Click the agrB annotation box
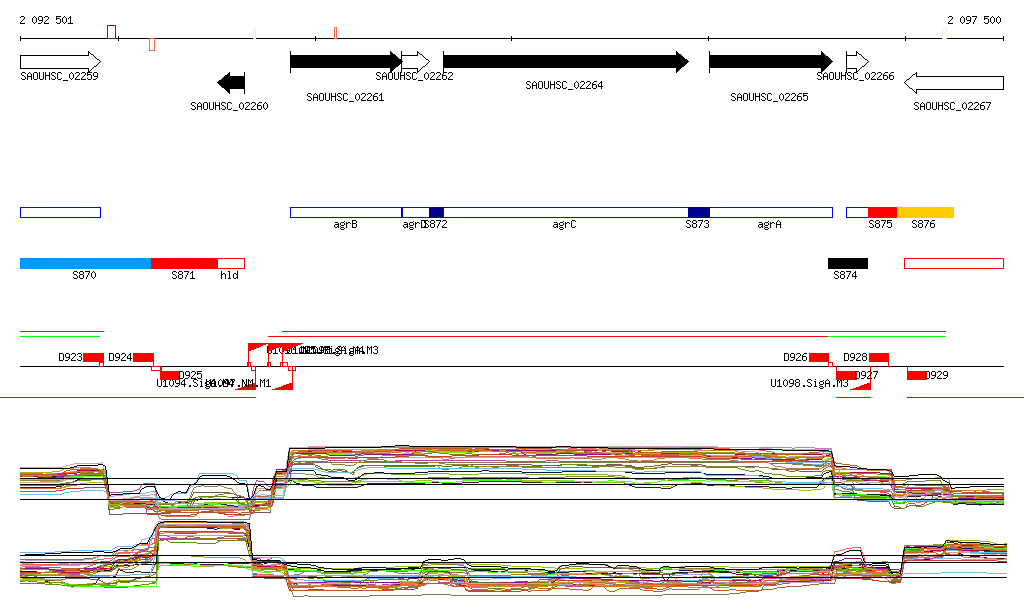 click(345, 212)
